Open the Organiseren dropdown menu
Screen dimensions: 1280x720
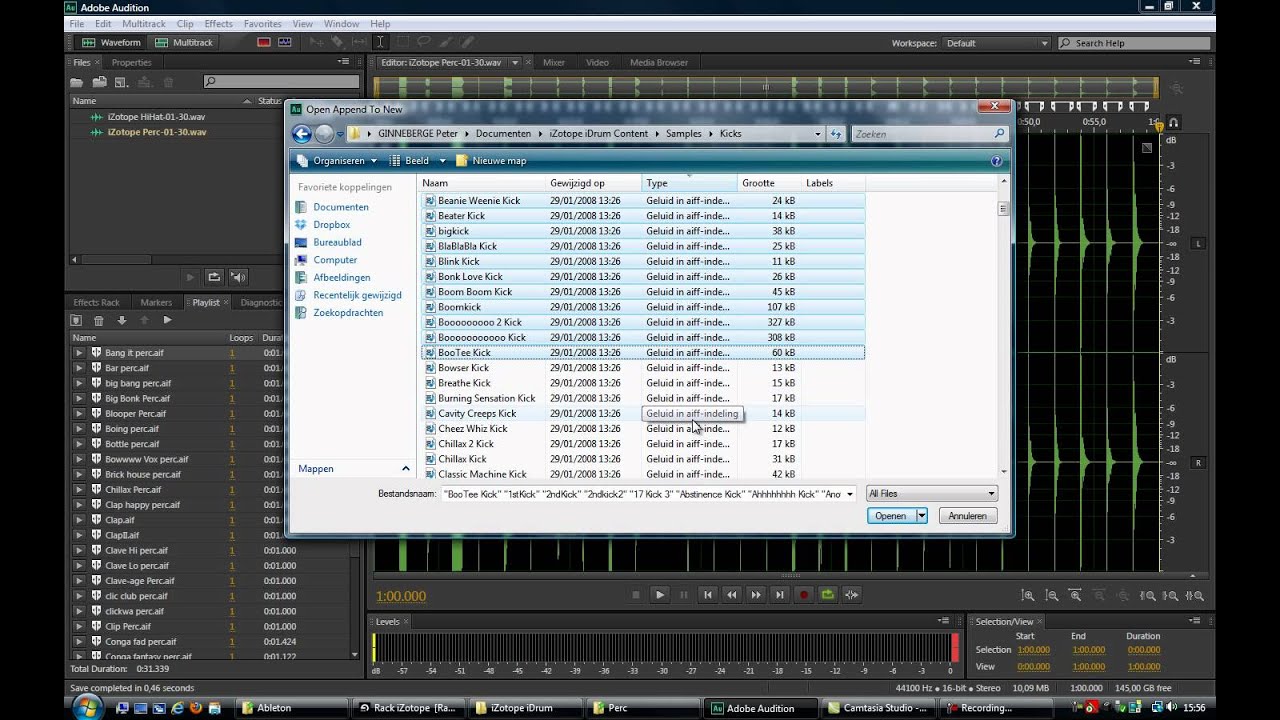tap(338, 161)
